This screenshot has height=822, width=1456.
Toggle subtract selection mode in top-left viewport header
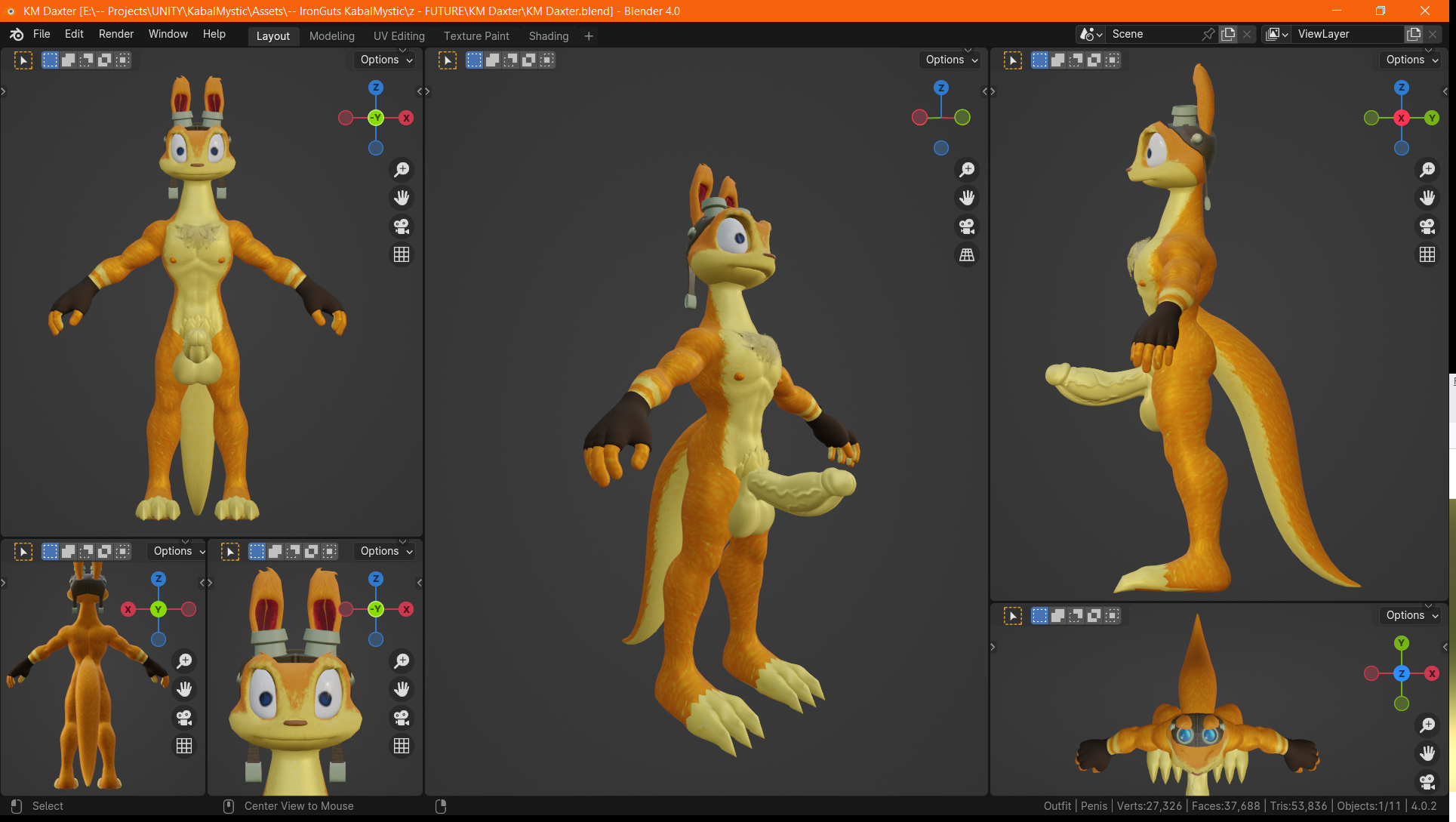tap(87, 60)
